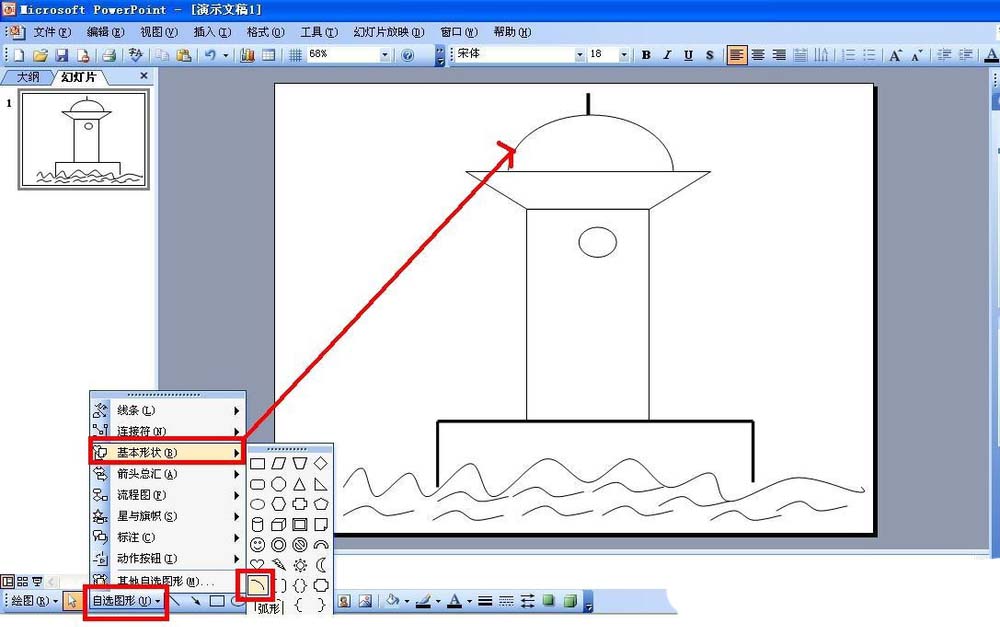Select slide 1 thumbnail in the slides pane

84,140
